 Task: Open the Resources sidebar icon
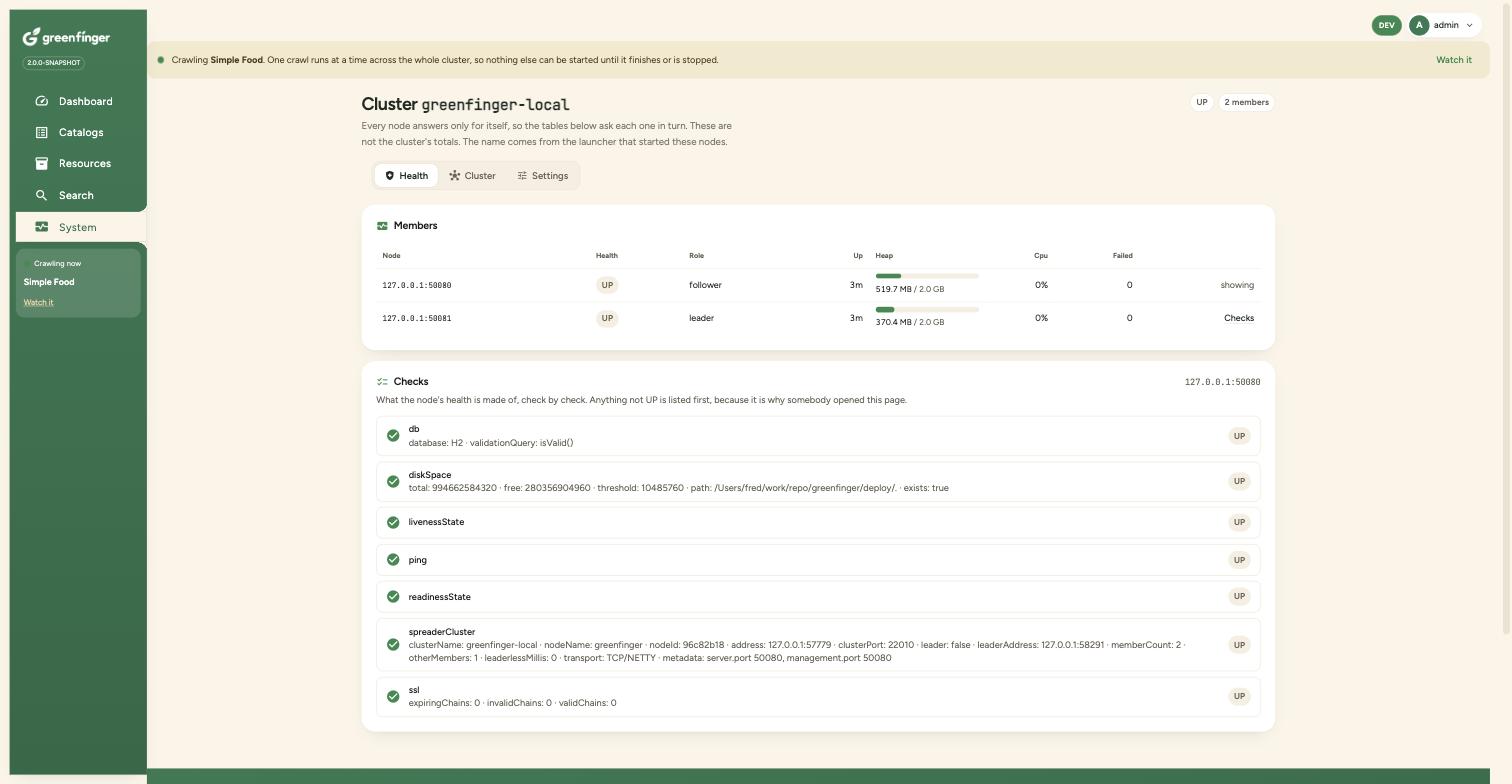coord(41,163)
